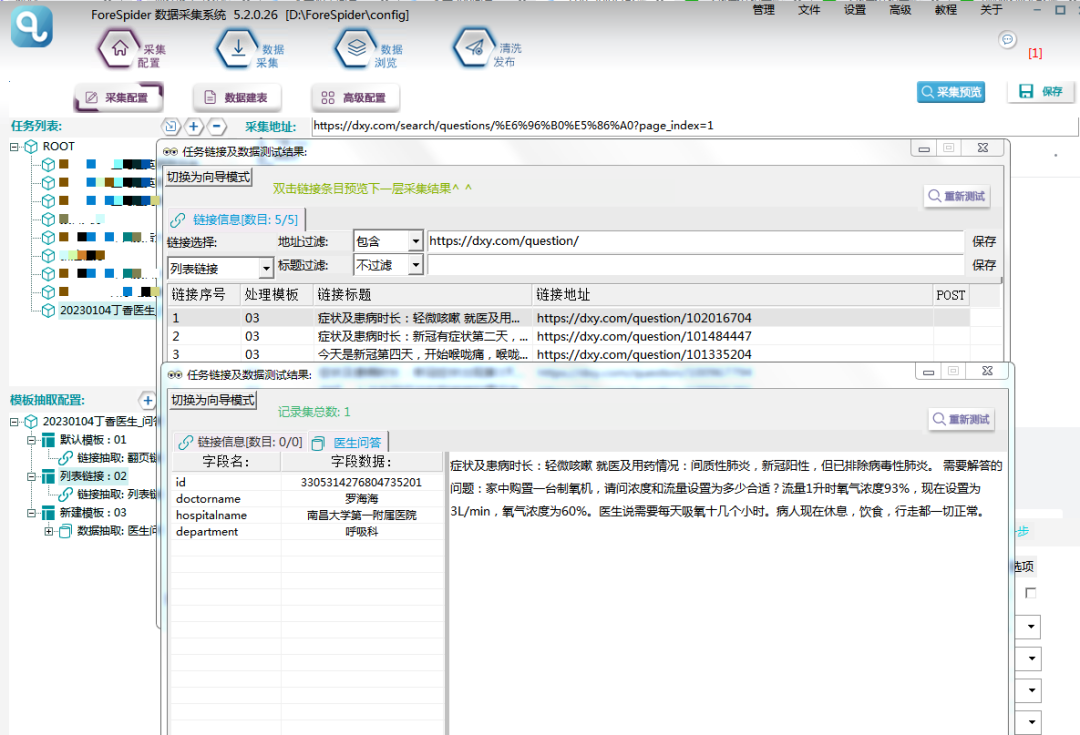Switch to the 采集配置 sub-tab
This screenshot has width=1080, height=735.
[118, 98]
